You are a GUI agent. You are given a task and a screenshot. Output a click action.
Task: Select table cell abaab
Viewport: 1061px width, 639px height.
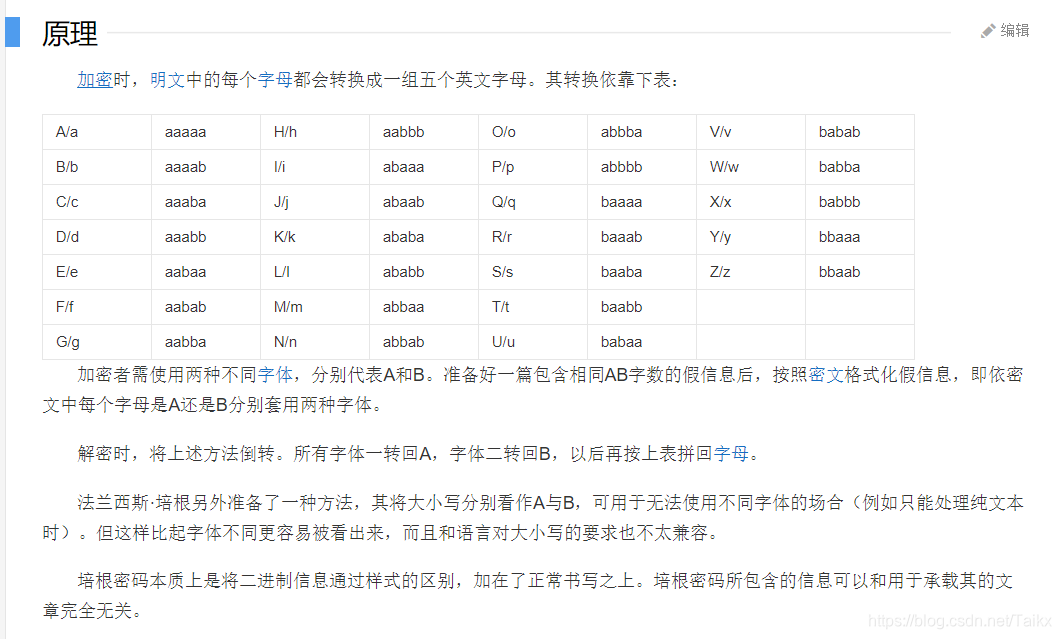[x=424, y=202]
